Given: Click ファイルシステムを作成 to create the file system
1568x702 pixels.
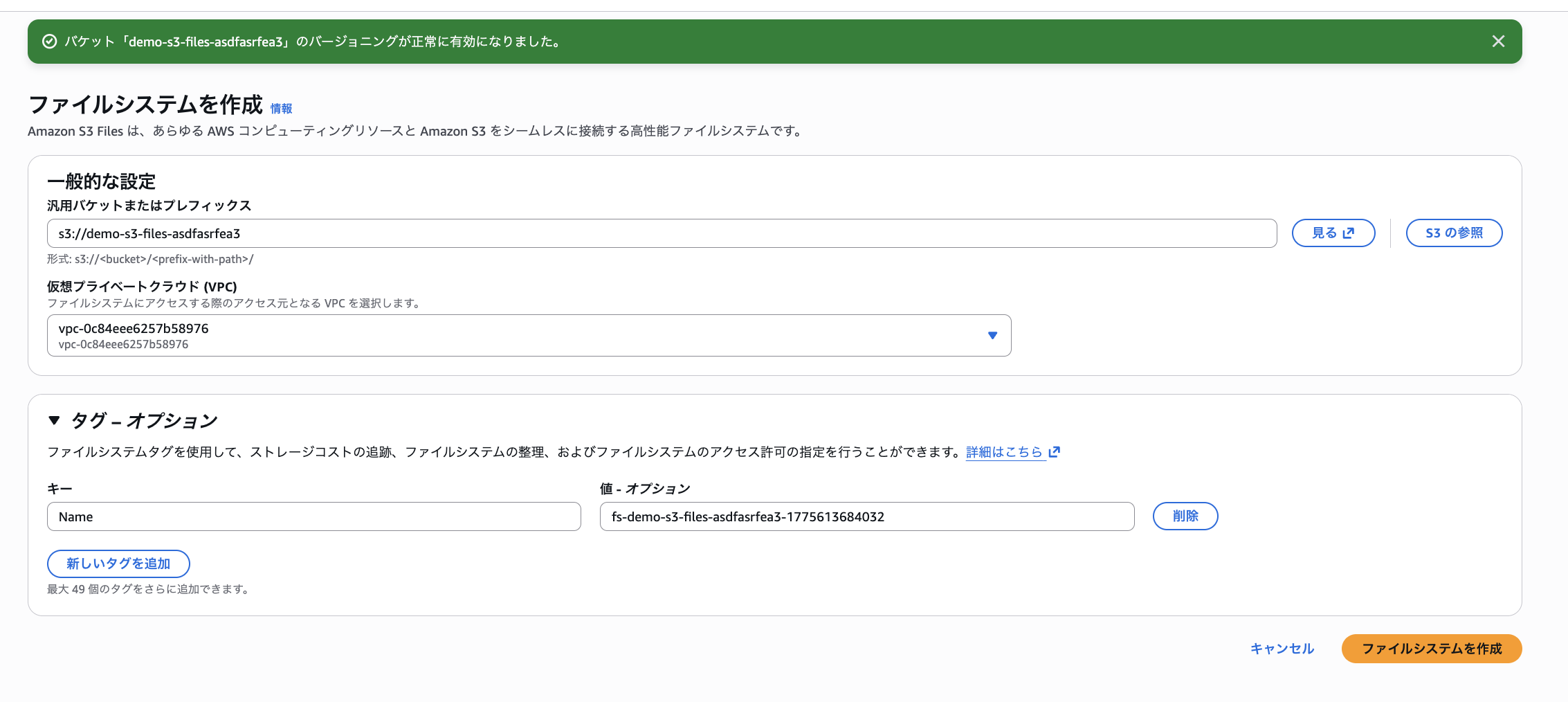Looking at the screenshot, I should pyautogui.click(x=1431, y=649).
